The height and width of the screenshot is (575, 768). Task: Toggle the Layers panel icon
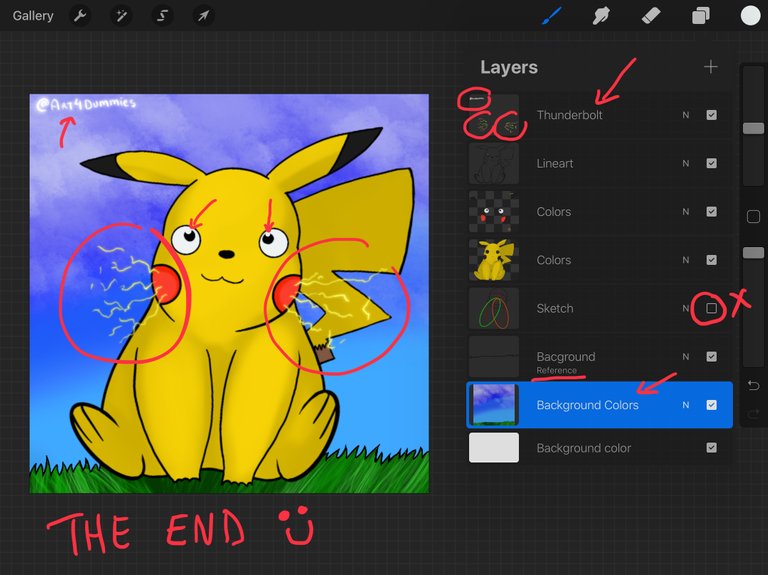[700, 16]
